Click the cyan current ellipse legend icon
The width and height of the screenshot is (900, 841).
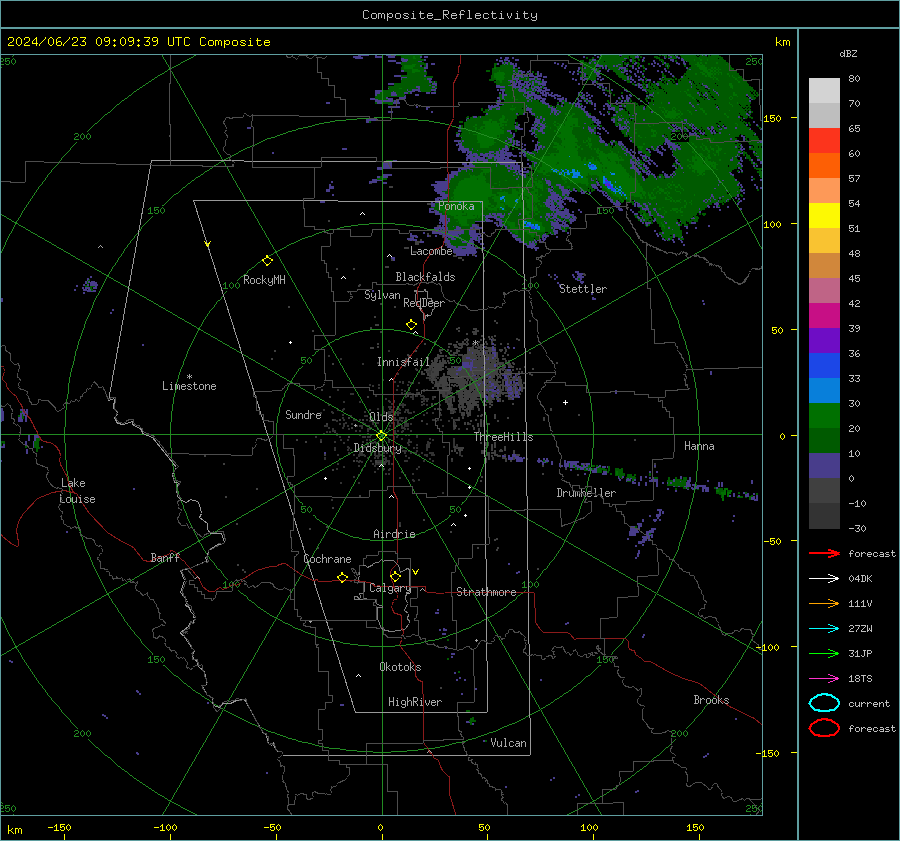click(824, 703)
